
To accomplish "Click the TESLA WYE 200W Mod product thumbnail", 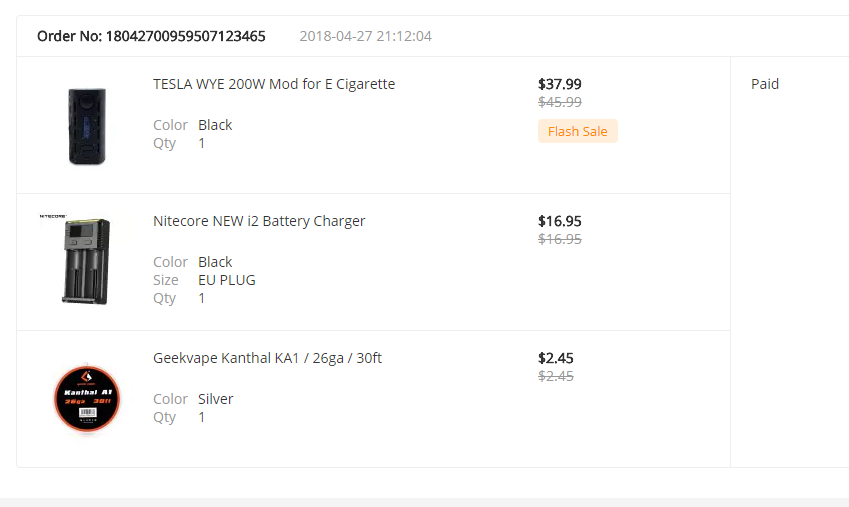I will tap(86, 125).
